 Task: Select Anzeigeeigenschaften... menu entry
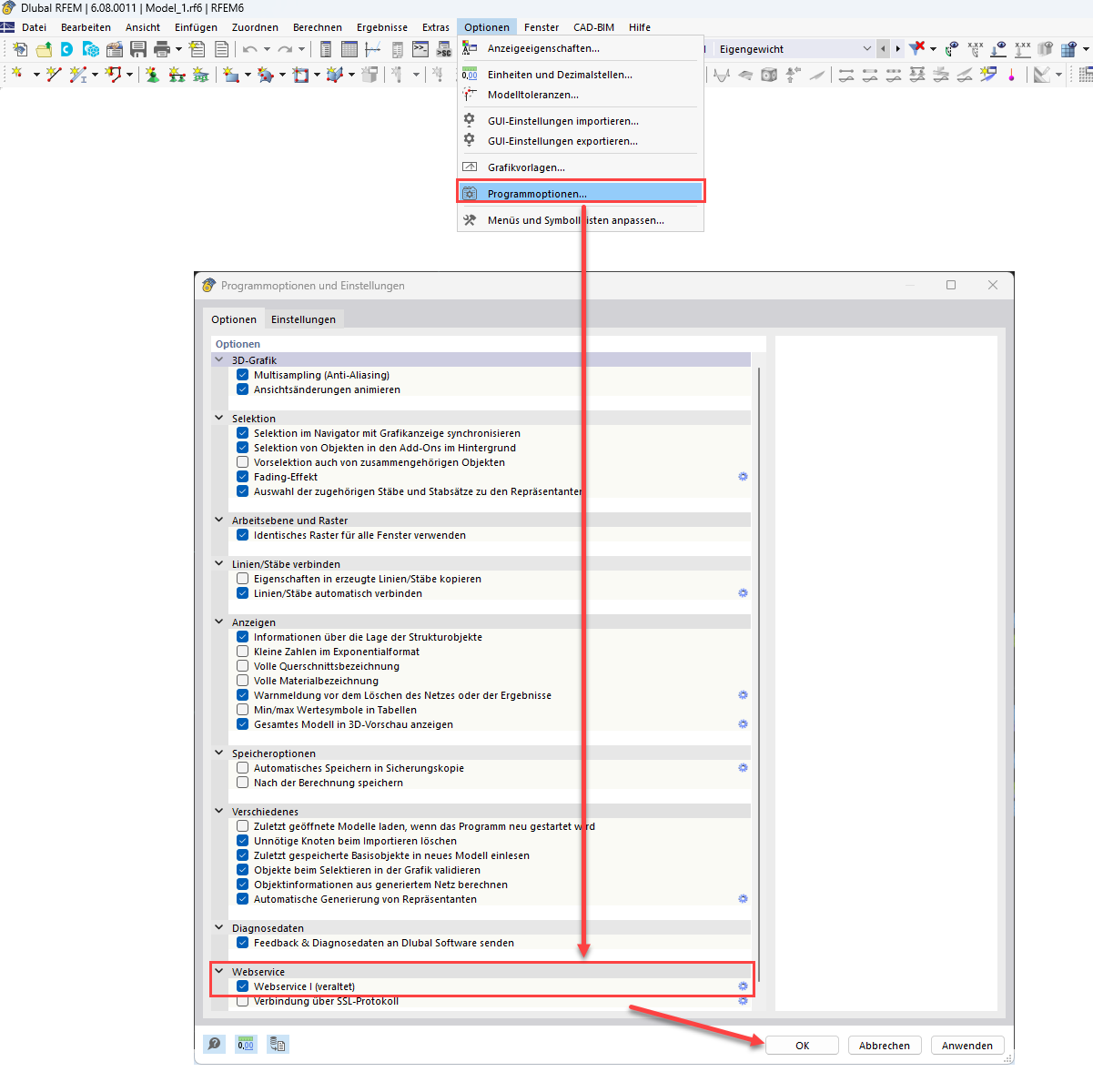581,48
